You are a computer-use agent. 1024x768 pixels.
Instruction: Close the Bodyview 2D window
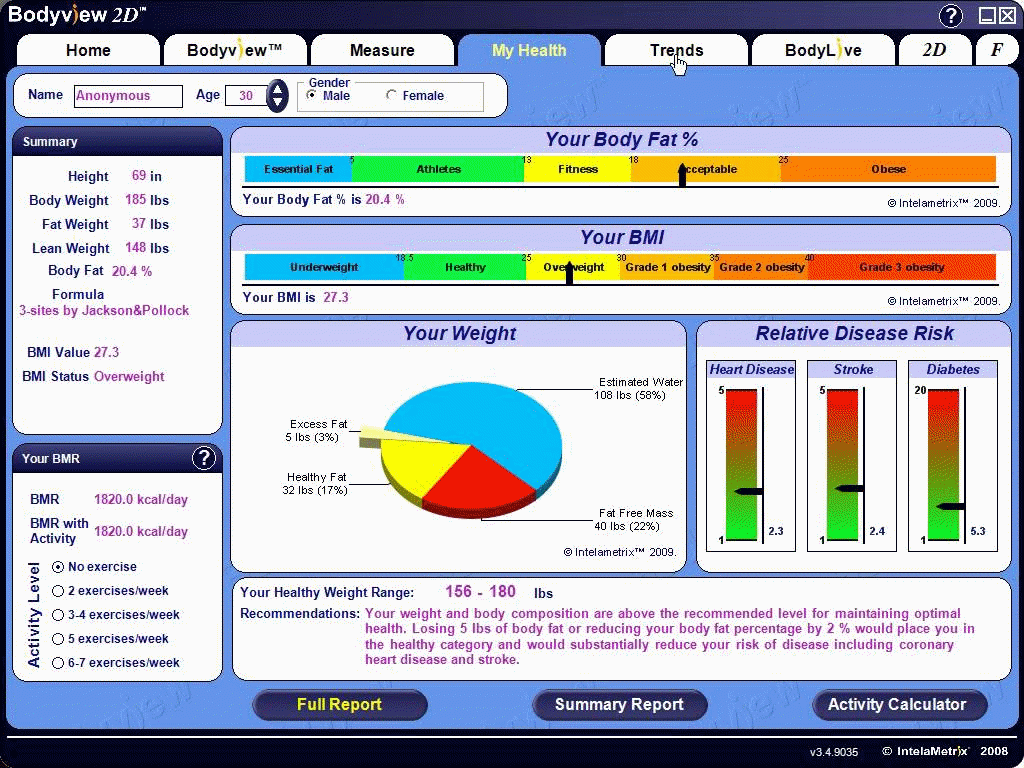point(1008,16)
